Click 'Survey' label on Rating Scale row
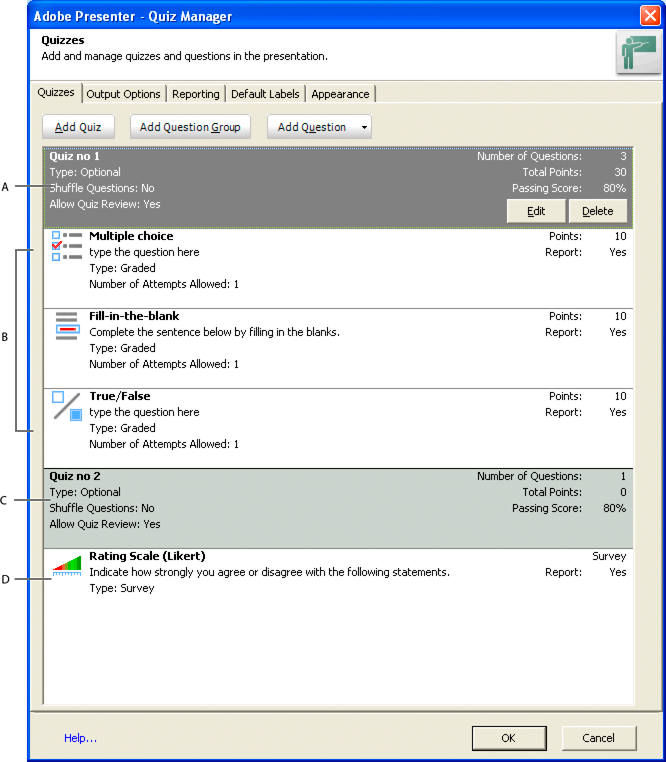 tap(609, 556)
